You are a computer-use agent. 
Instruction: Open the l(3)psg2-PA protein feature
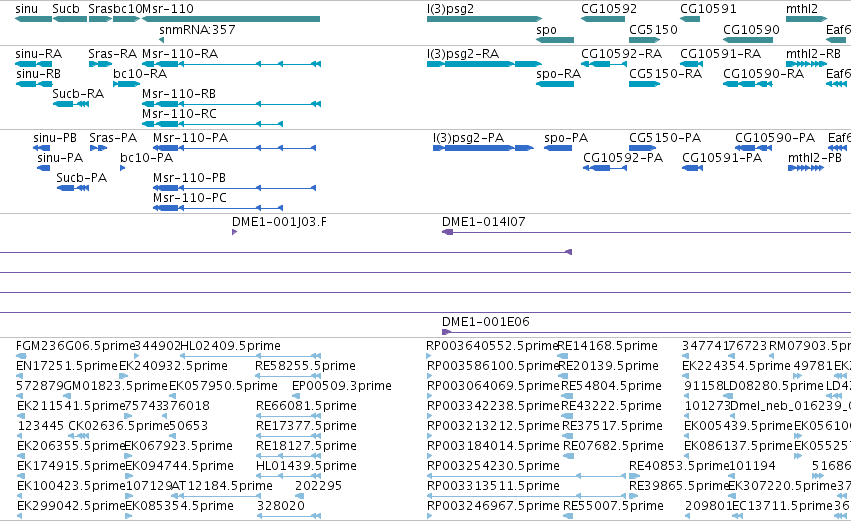click(x=483, y=148)
